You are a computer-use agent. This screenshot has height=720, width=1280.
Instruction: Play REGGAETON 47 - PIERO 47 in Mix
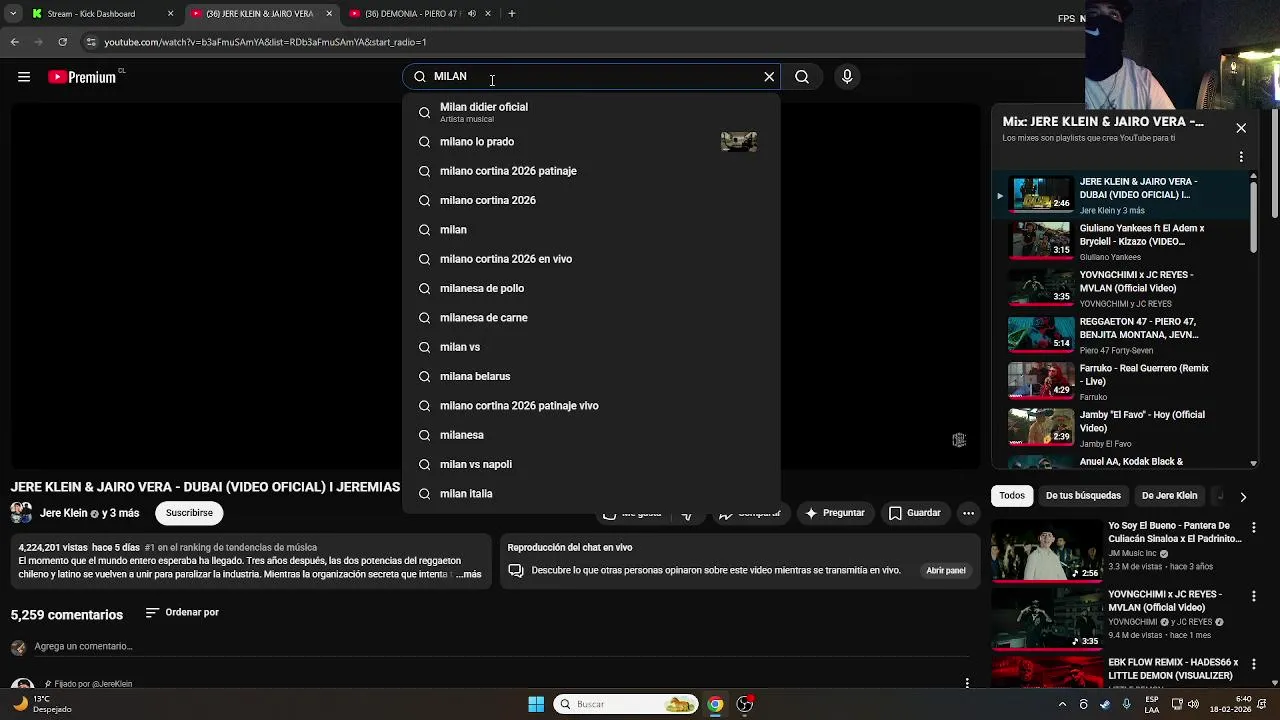tap(1120, 335)
